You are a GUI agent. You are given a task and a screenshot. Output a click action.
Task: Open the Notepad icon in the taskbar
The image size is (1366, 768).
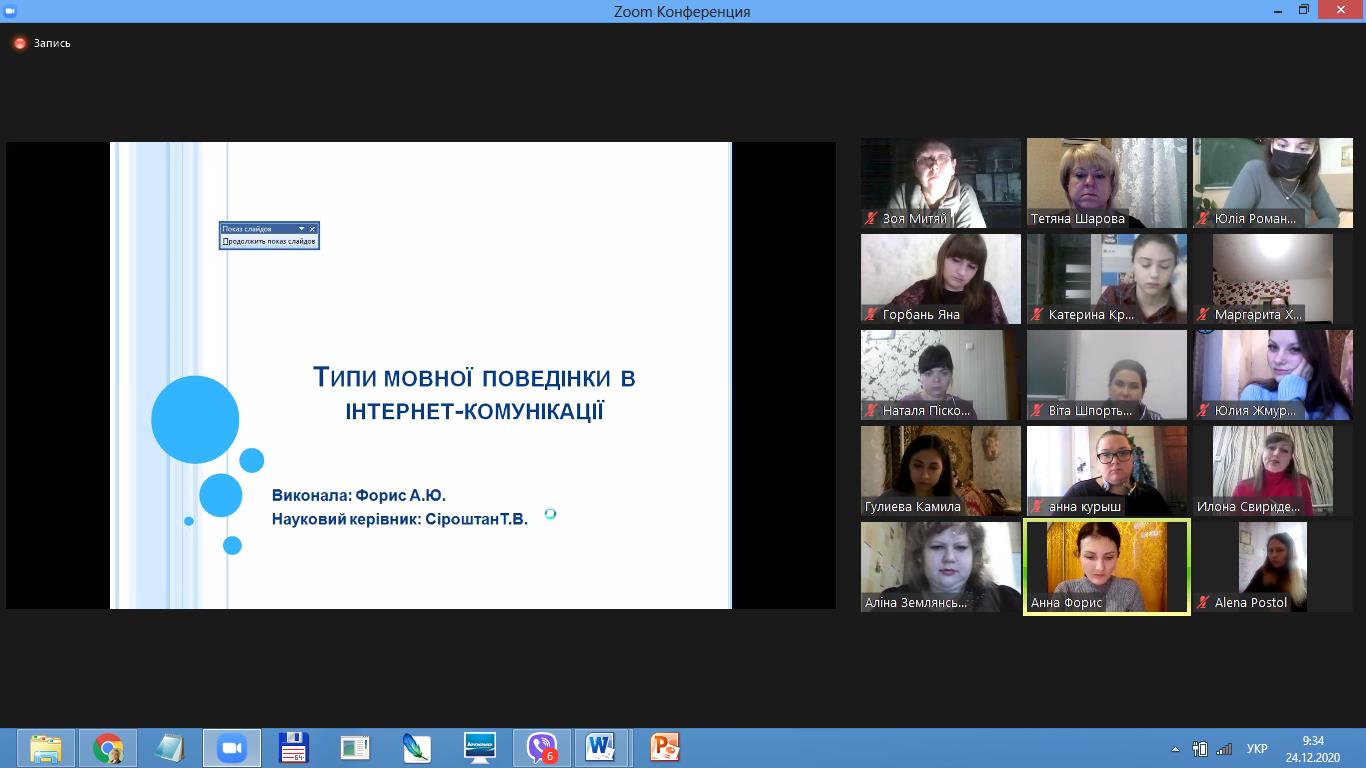[170, 748]
